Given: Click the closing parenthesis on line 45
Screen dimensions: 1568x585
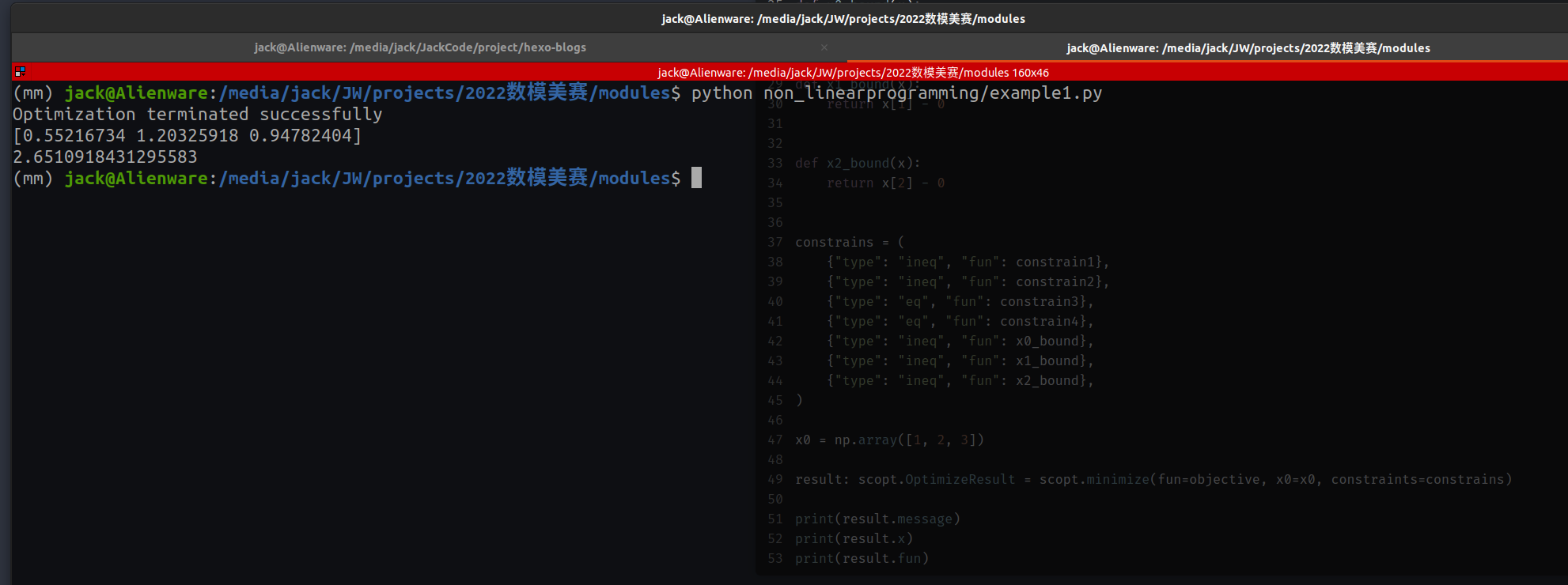Looking at the screenshot, I should pos(799,401).
